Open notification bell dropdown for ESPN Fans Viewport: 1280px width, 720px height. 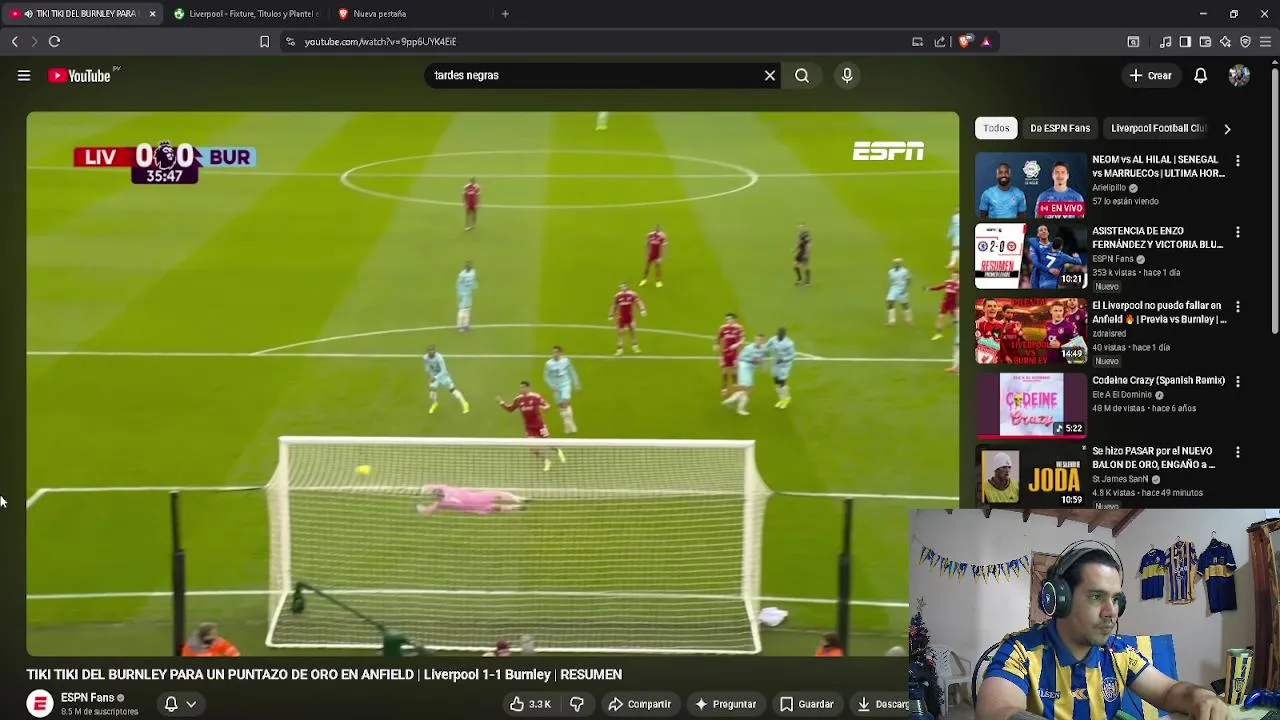point(180,704)
